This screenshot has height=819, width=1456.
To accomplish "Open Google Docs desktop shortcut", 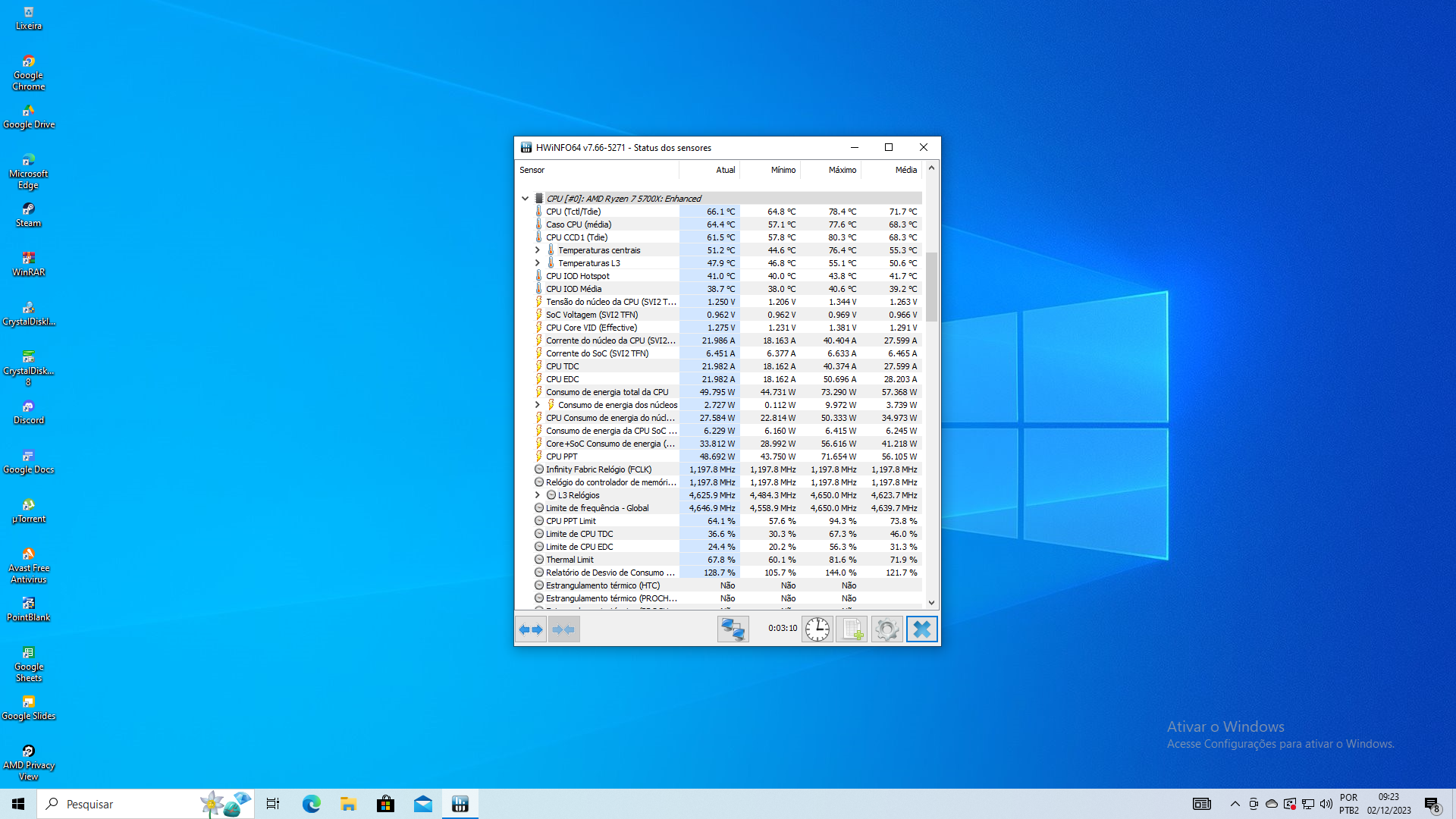I will pyautogui.click(x=29, y=462).
